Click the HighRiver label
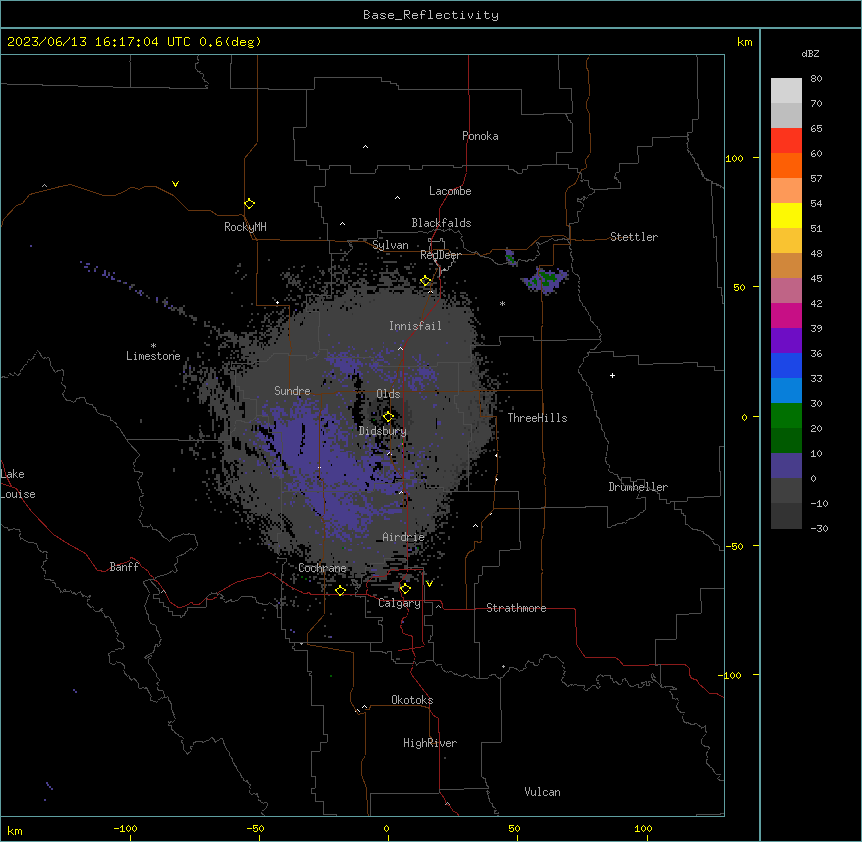 (430, 743)
